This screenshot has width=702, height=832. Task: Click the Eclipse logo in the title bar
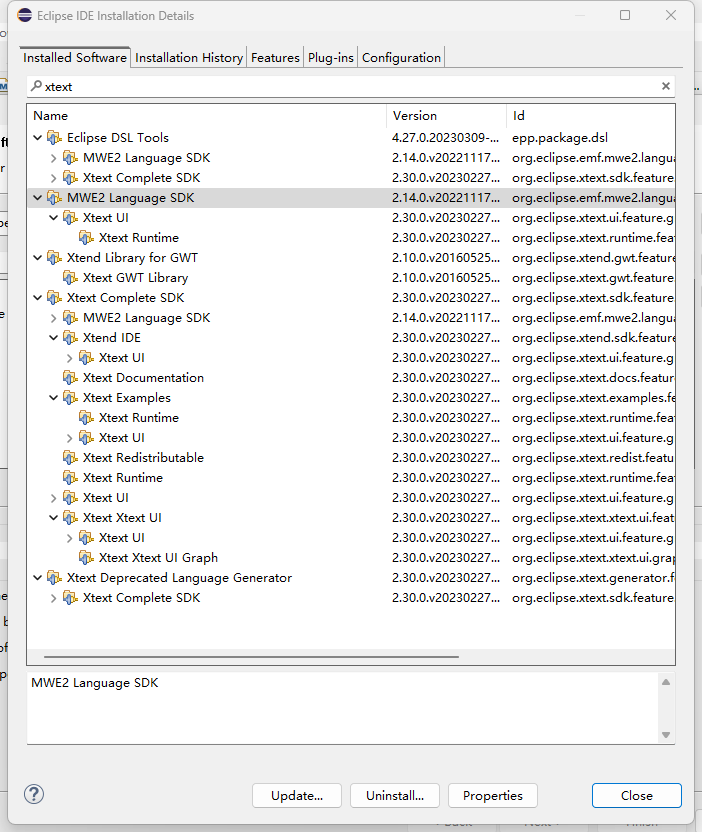pos(24,15)
